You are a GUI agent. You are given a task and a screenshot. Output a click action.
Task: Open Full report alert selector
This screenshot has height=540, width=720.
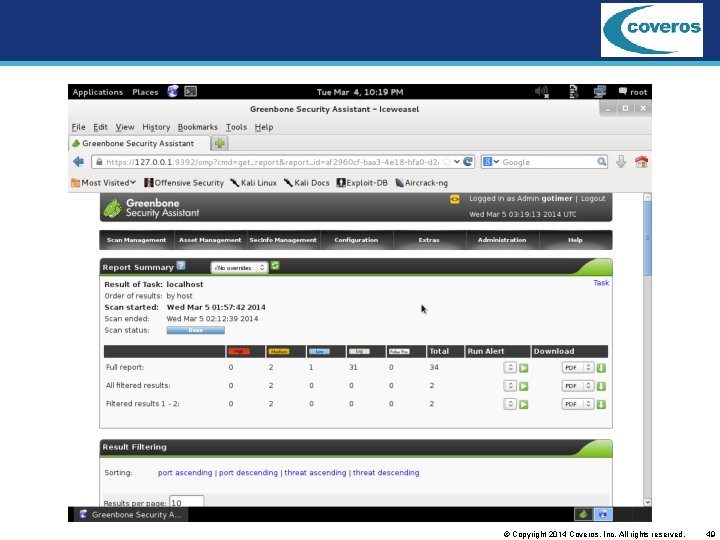tap(510, 368)
